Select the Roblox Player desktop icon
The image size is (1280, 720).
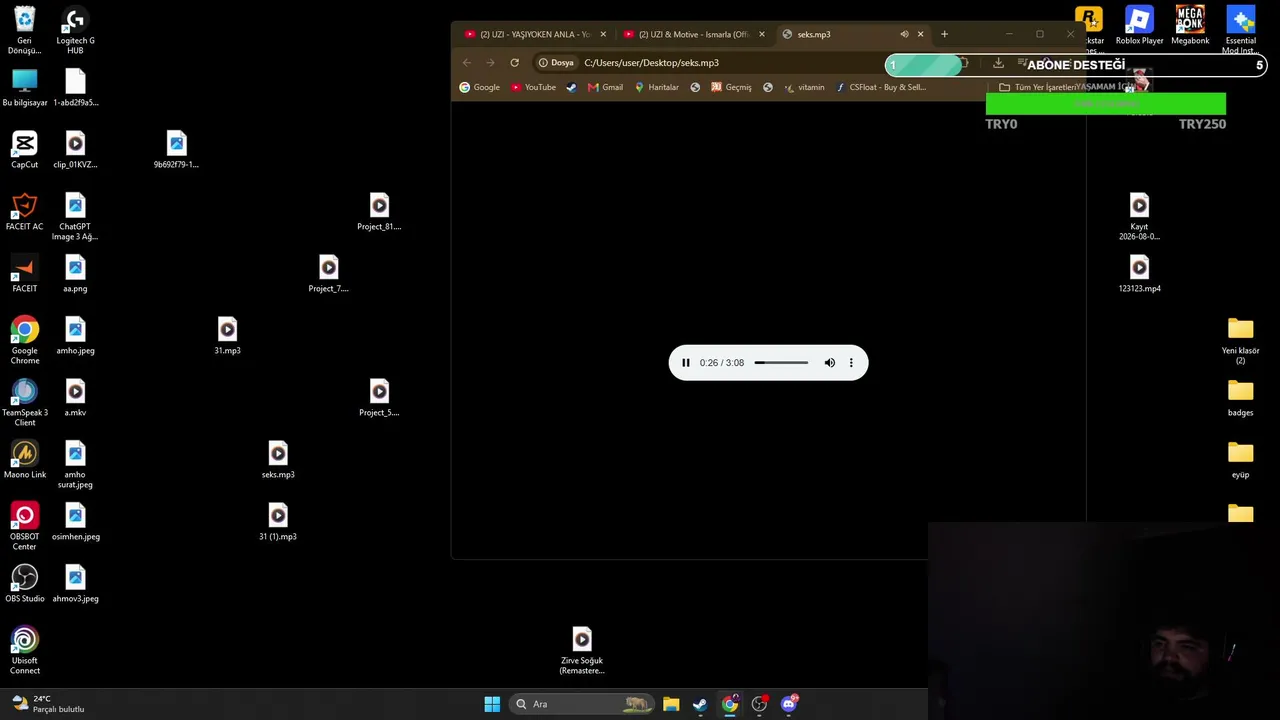(x=1139, y=27)
